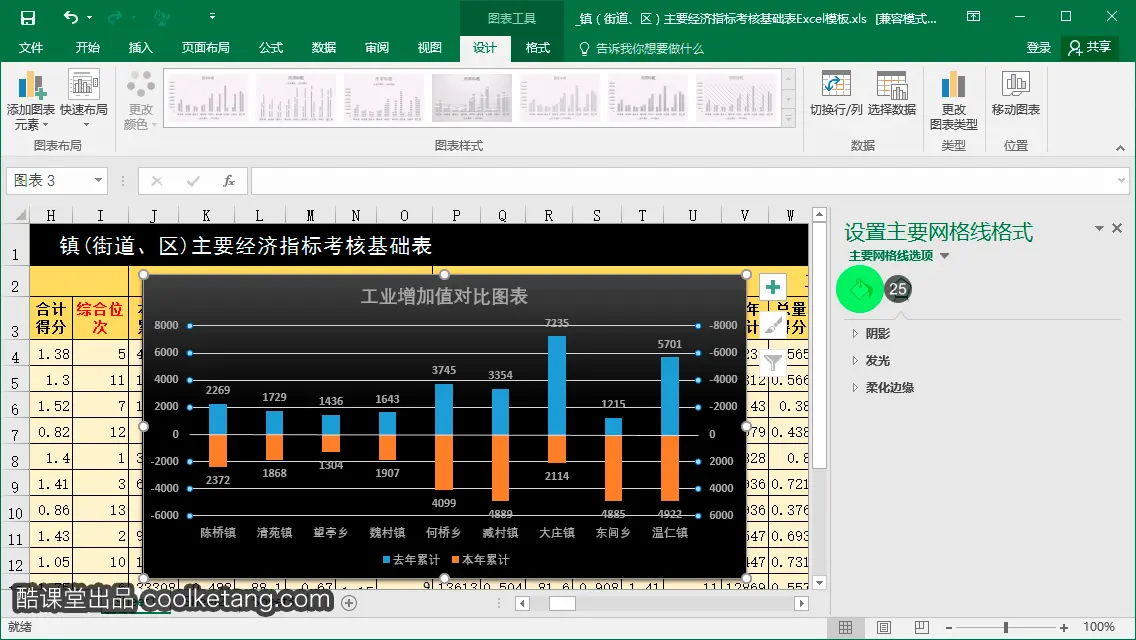Click the 移动图表 button
Screen dimensions: 1136x640
[1016, 94]
